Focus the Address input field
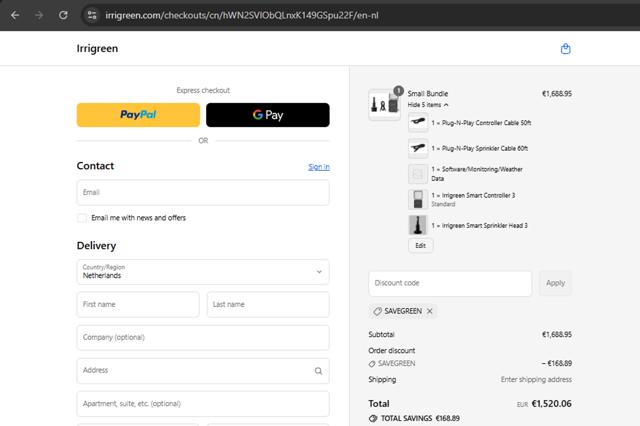The height and width of the screenshot is (426, 640). (x=203, y=371)
